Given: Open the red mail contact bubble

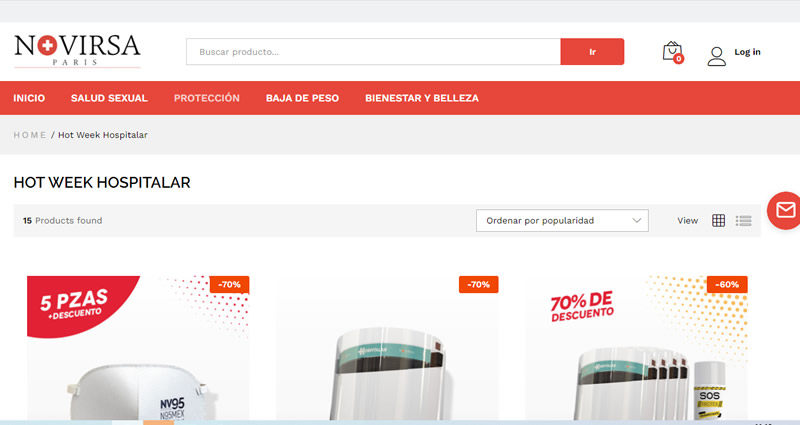Looking at the screenshot, I should (x=785, y=210).
